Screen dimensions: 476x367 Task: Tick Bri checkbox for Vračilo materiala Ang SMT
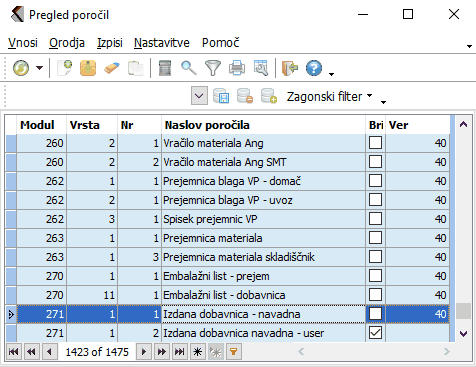click(x=375, y=162)
